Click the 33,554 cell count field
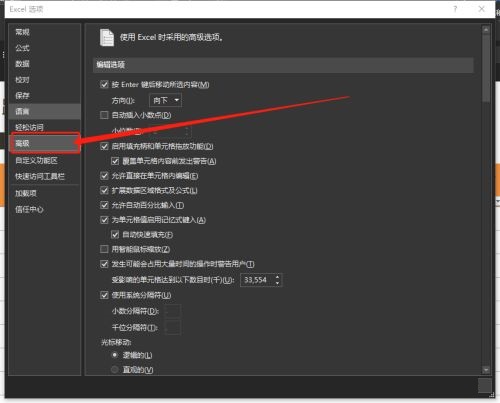 tap(257, 280)
